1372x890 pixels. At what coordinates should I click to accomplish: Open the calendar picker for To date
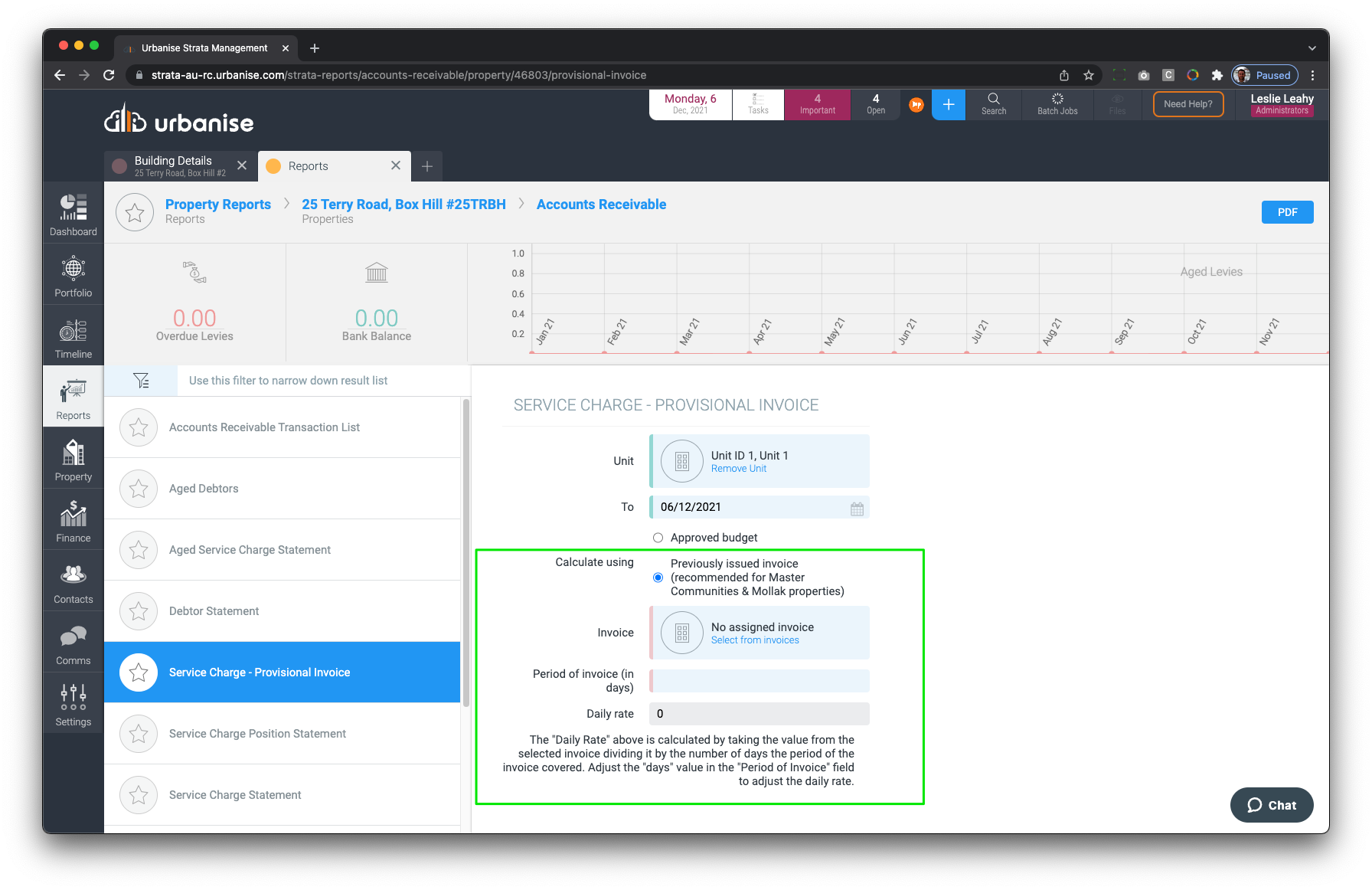pyautogui.click(x=857, y=509)
